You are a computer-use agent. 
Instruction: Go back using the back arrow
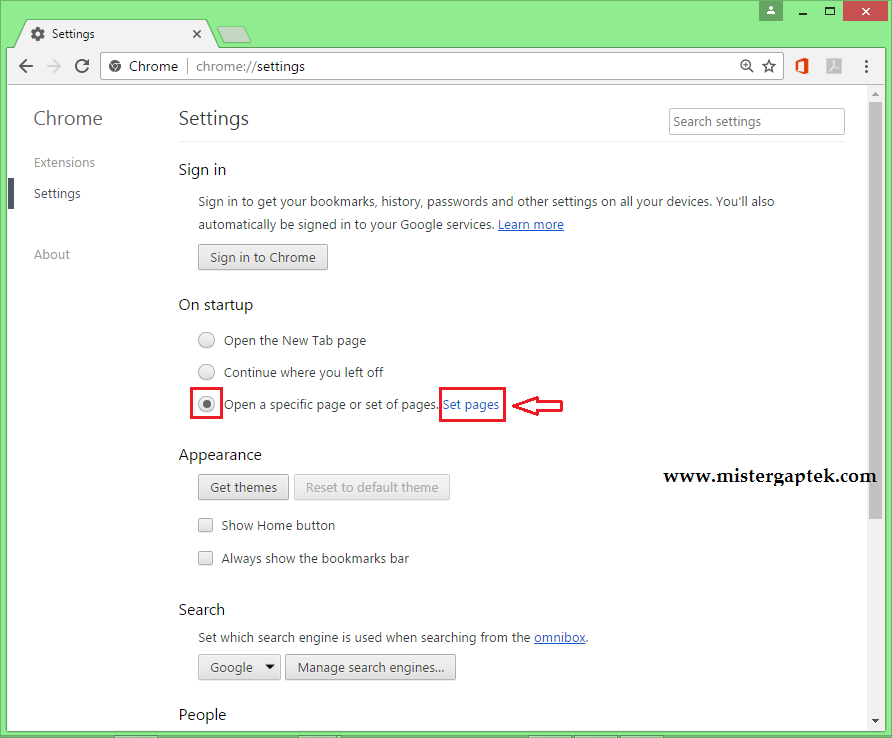coord(26,67)
